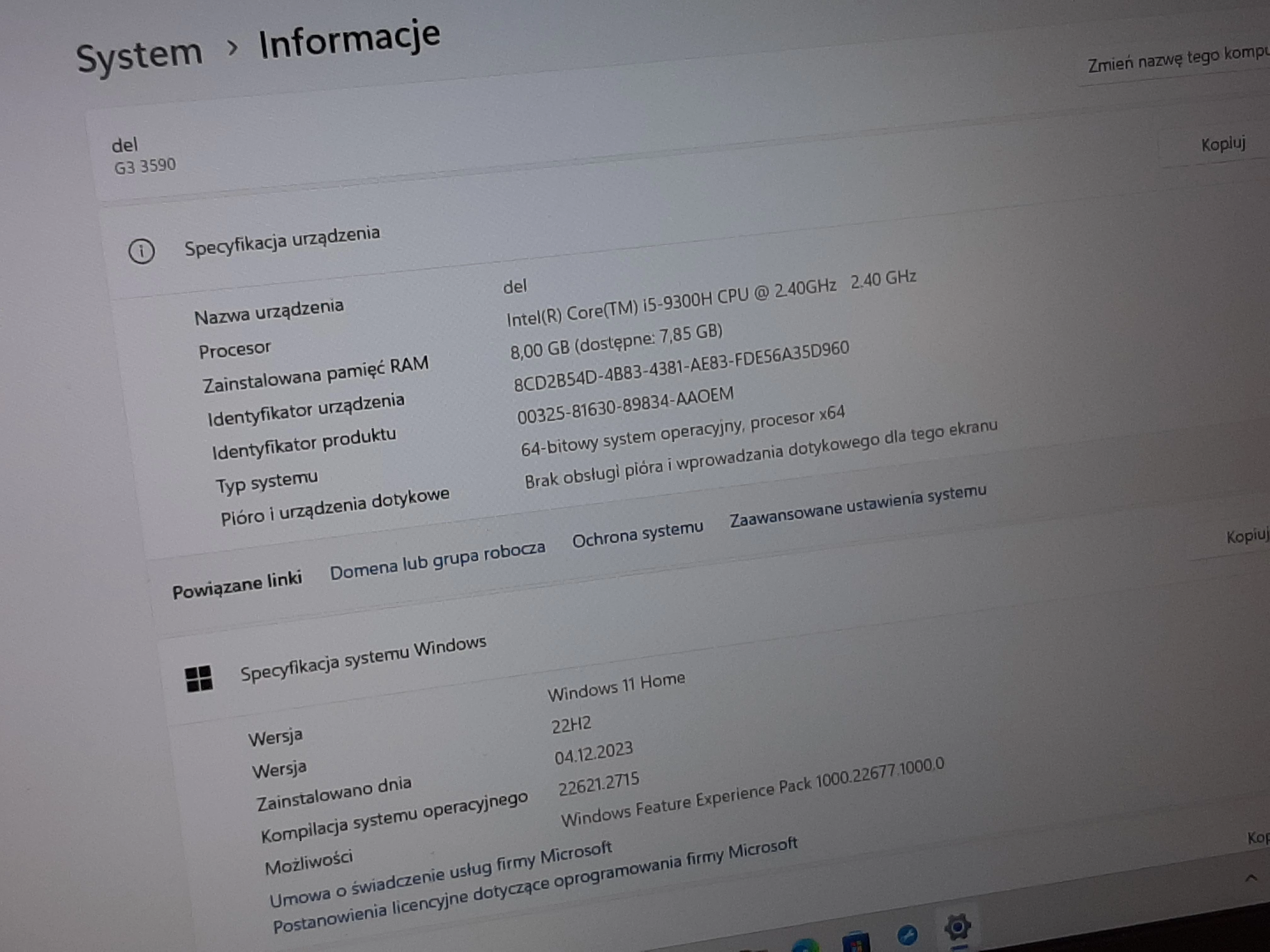Select device ID 8CD2B54D-4B83-4381-AE83-FDE56A35D960
The width and height of the screenshot is (1270, 952).
(681, 366)
